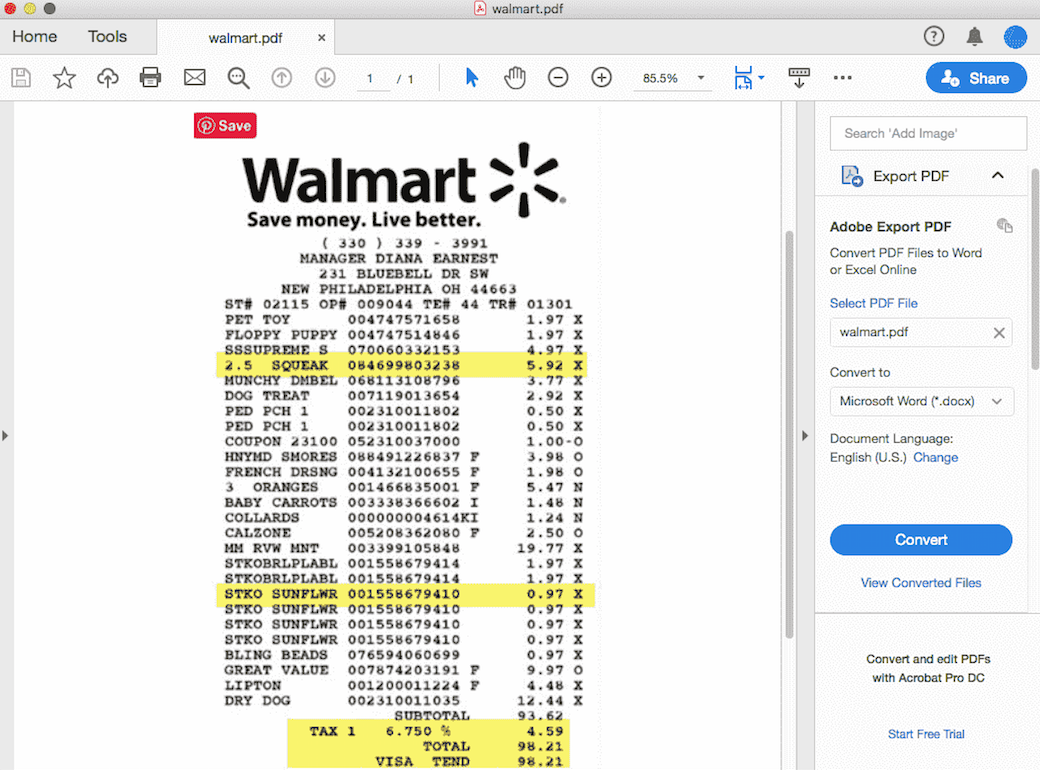Click the LIPTON 4.48 line
This screenshot has height=770, width=1040.
pos(403,686)
